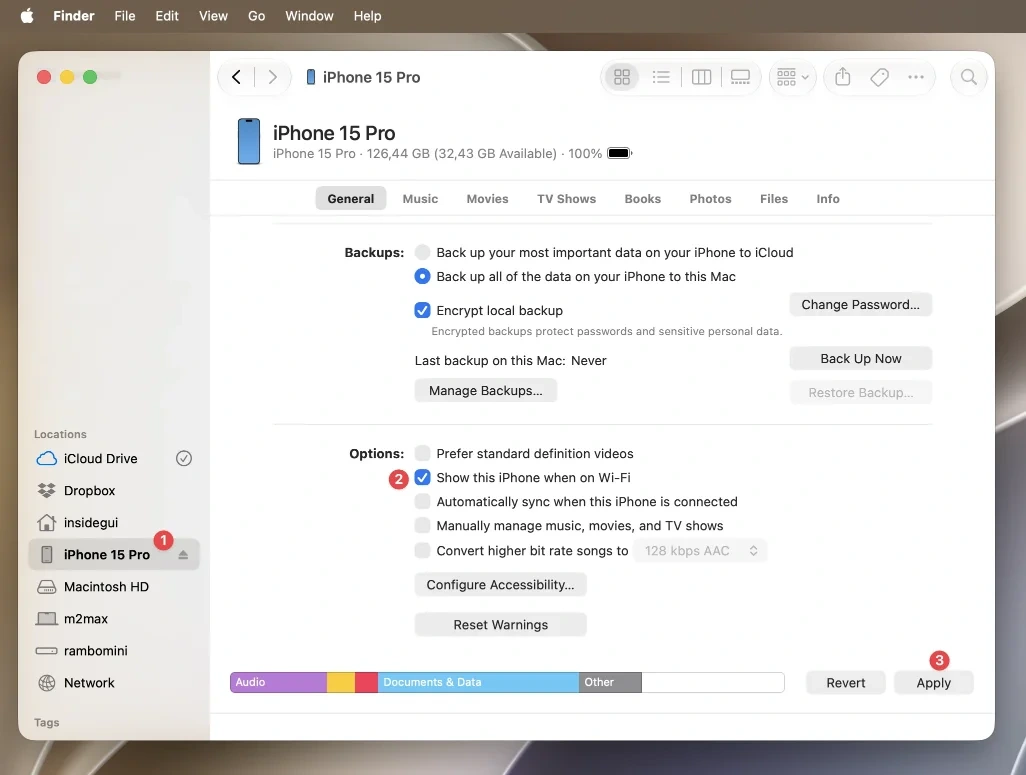Open the Finder menu

(73, 16)
